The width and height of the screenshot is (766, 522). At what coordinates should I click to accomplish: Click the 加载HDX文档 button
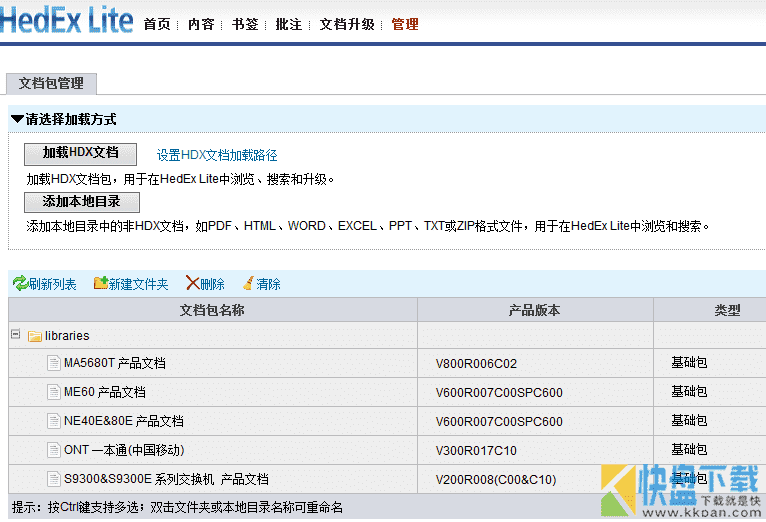coord(81,154)
